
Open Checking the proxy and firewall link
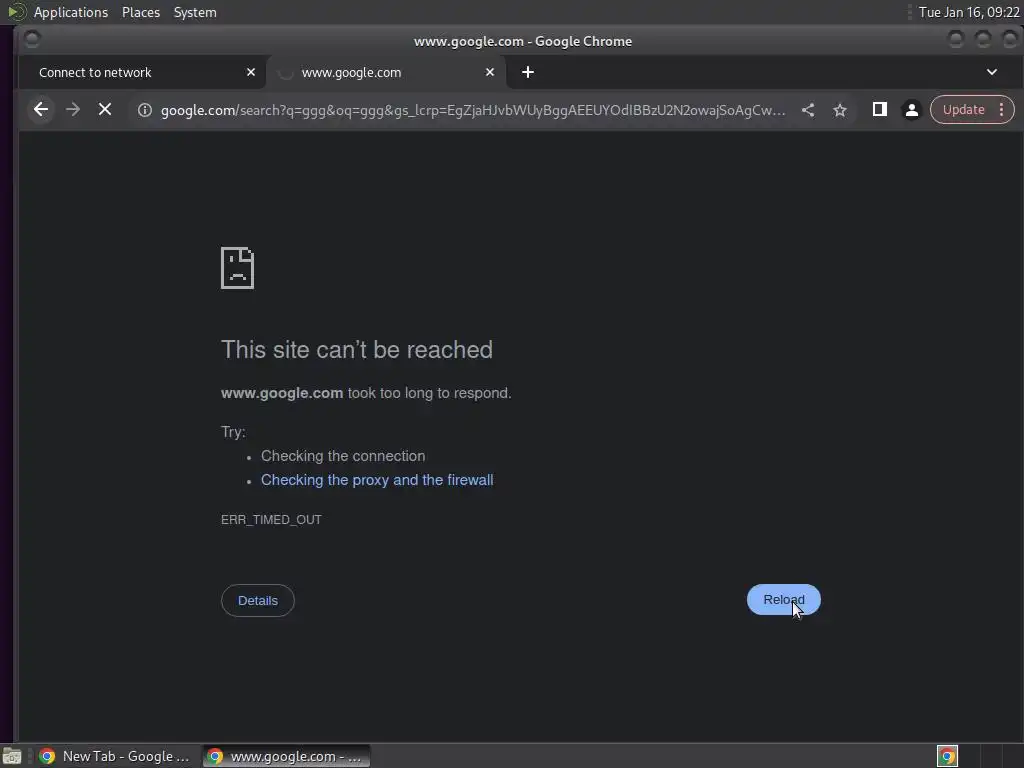point(377,480)
